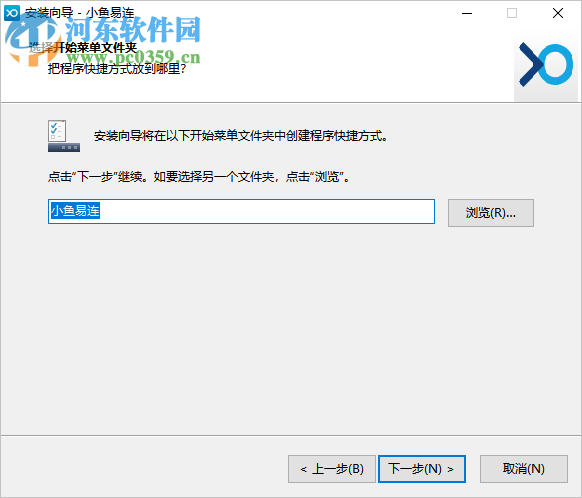Minimize the installer window
The image size is (582, 498).
pos(467,13)
